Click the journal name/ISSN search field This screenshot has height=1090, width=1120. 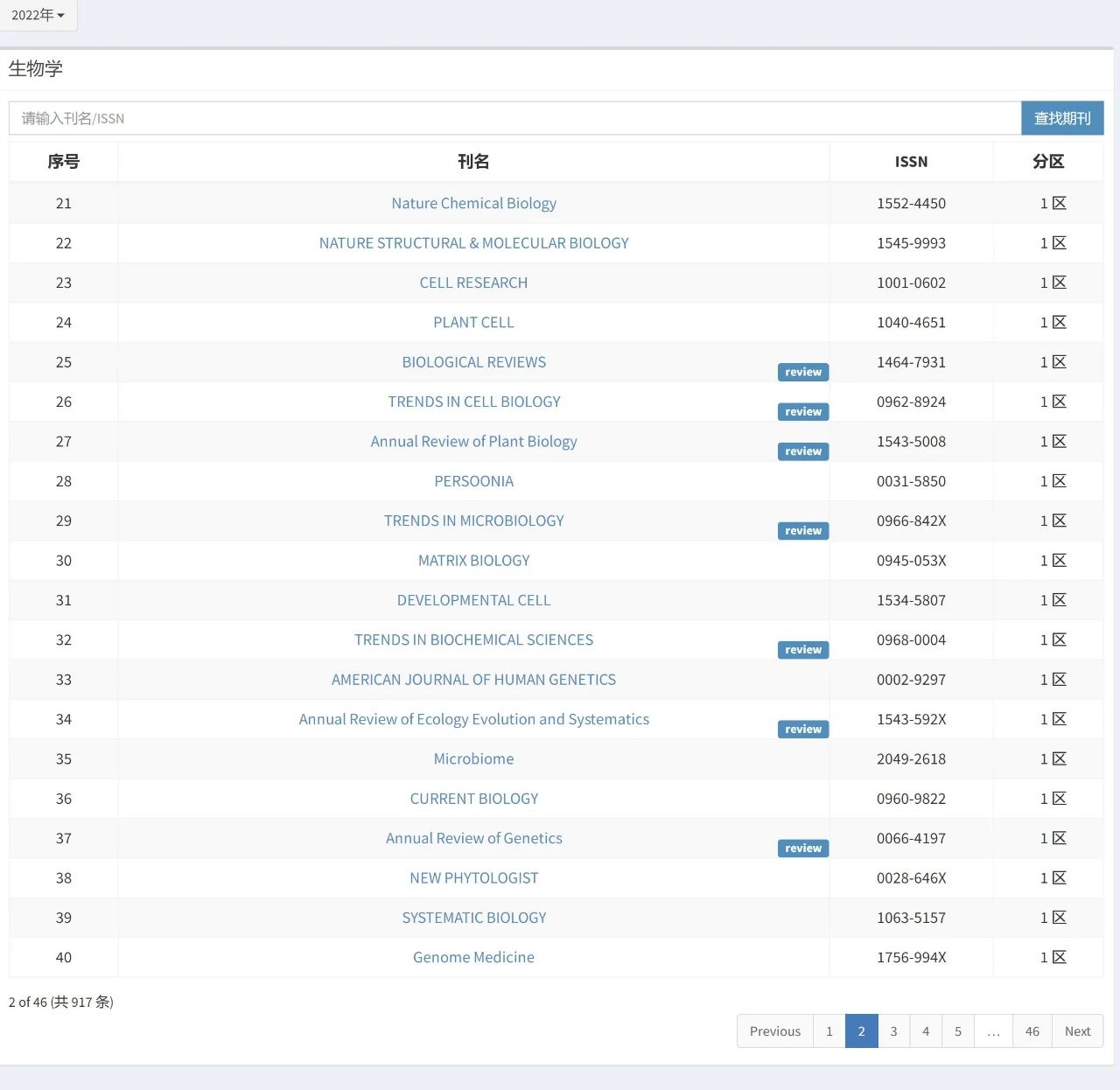pyautogui.click(x=514, y=118)
